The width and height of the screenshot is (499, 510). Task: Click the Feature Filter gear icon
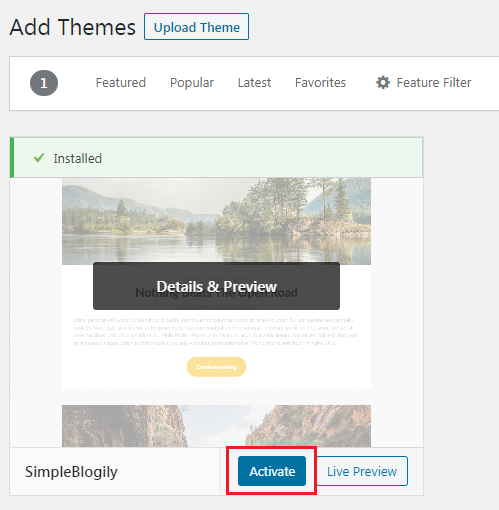(383, 82)
